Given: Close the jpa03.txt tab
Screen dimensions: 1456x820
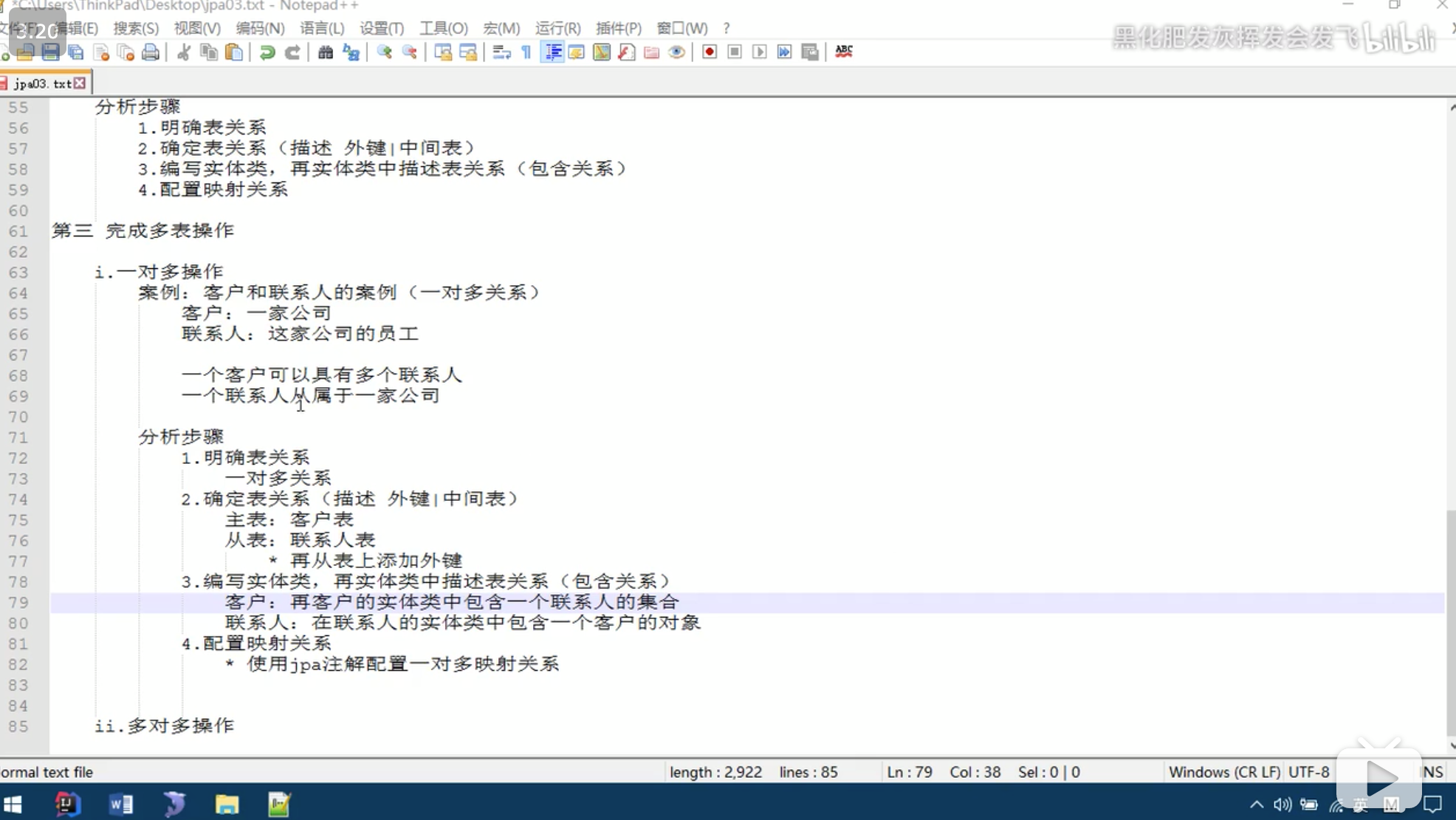Looking at the screenshot, I should coord(80,83).
